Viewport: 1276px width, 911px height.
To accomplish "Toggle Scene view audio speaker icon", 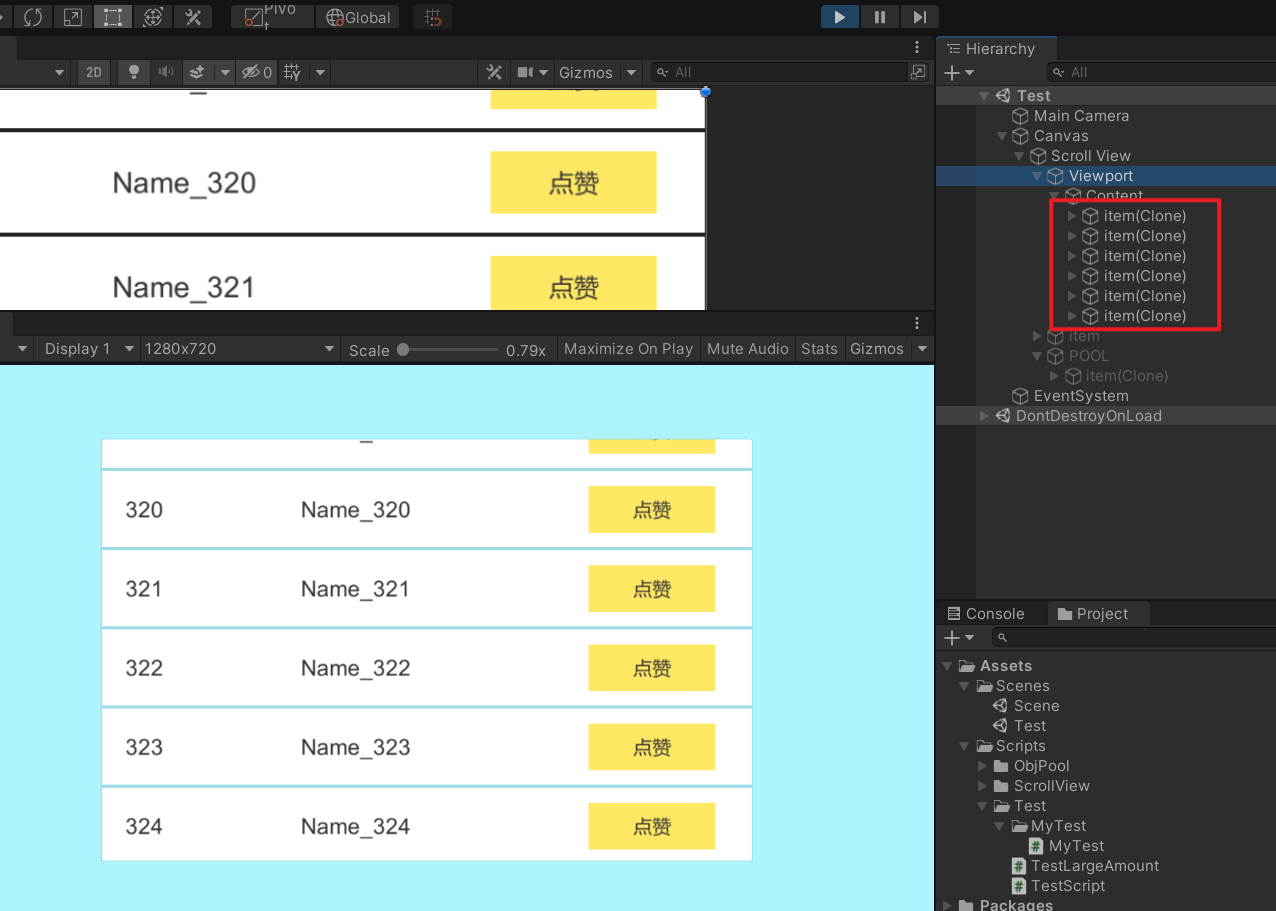I will click(x=165, y=72).
